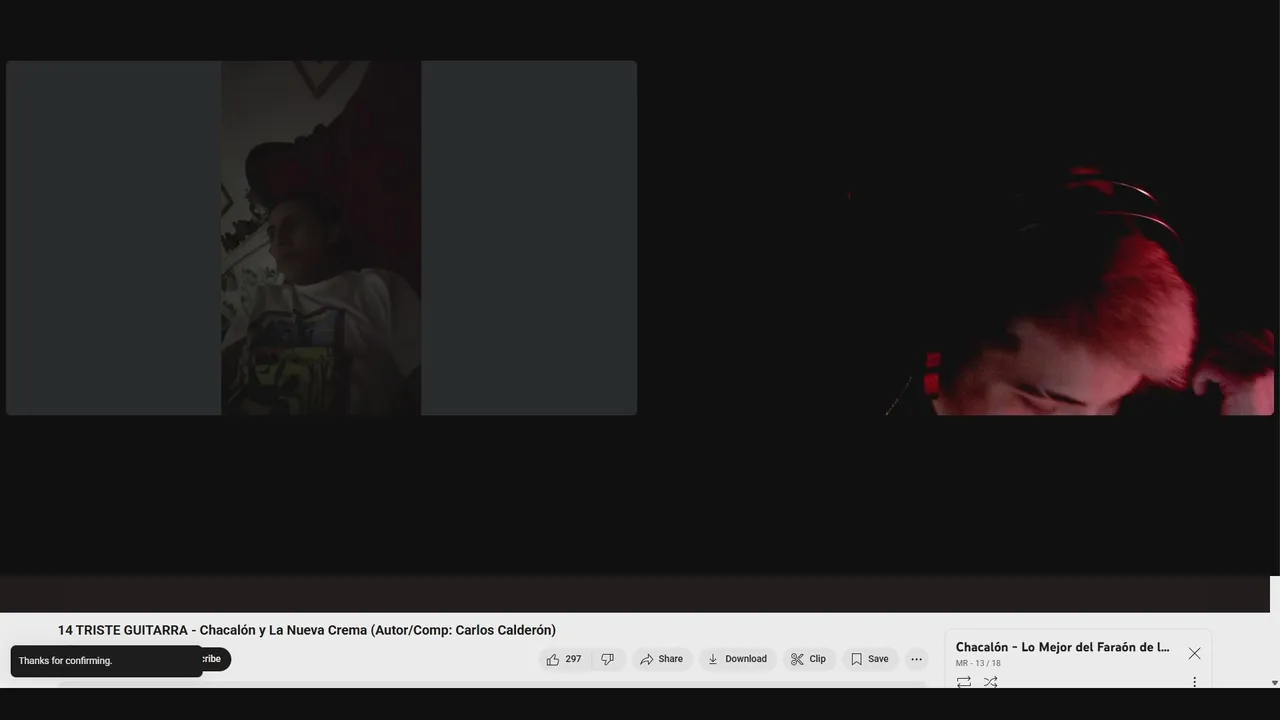Dislike the Triste Guitarra video
1280x720 pixels.
pos(607,659)
